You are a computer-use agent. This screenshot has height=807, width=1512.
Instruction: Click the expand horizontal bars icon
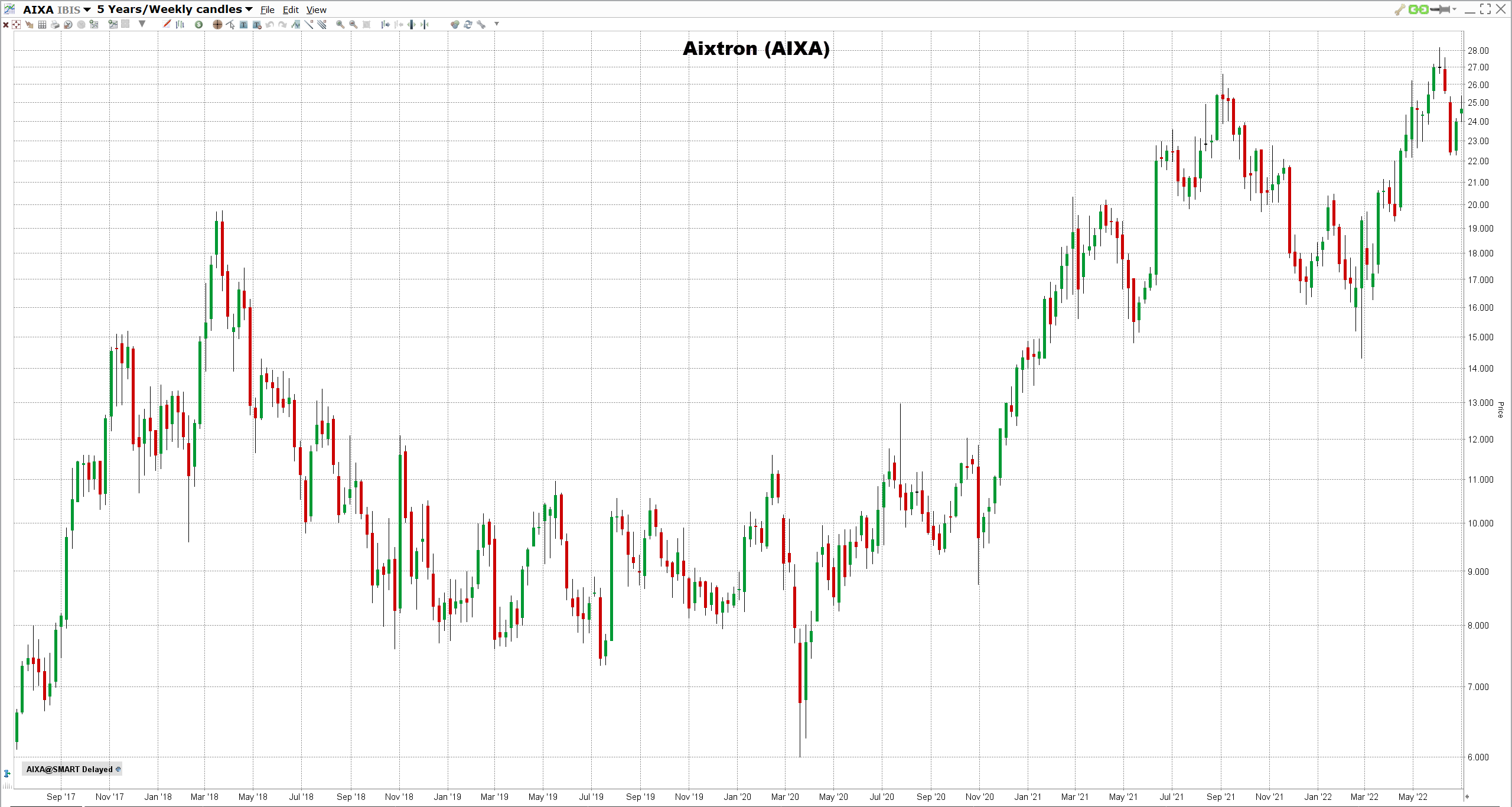click(412, 24)
